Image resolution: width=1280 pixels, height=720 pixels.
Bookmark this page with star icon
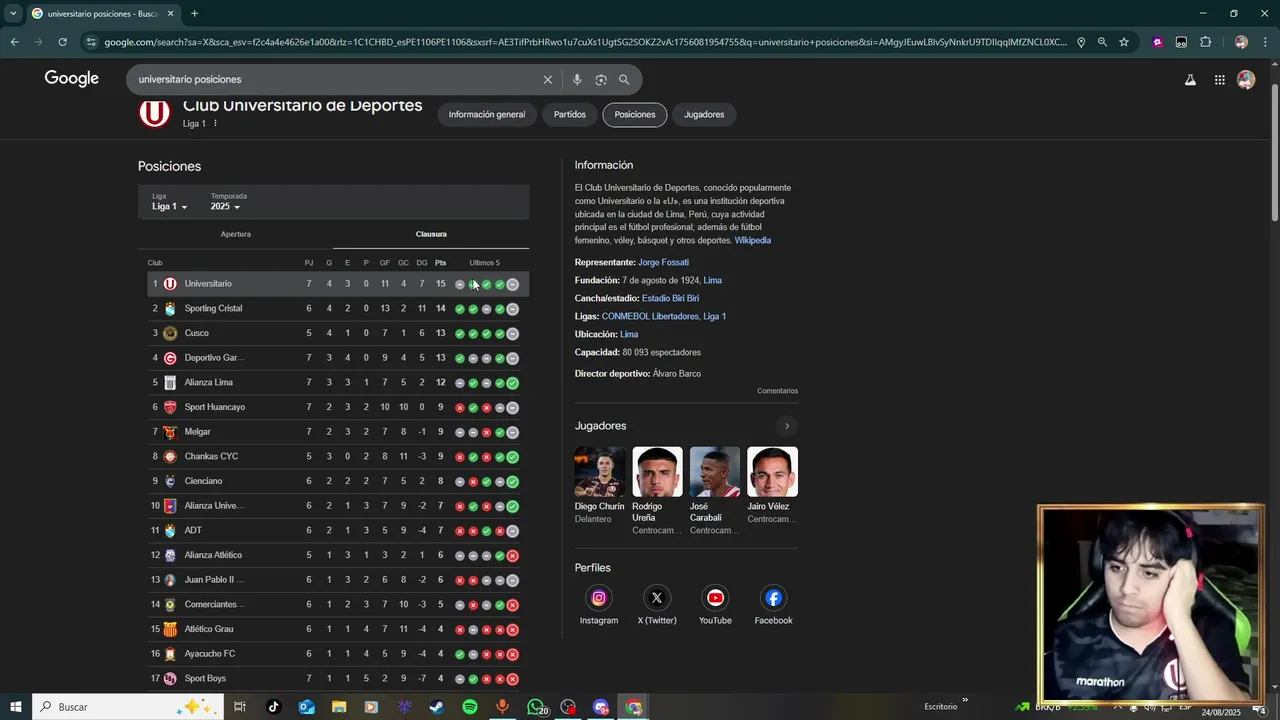tap(1124, 42)
